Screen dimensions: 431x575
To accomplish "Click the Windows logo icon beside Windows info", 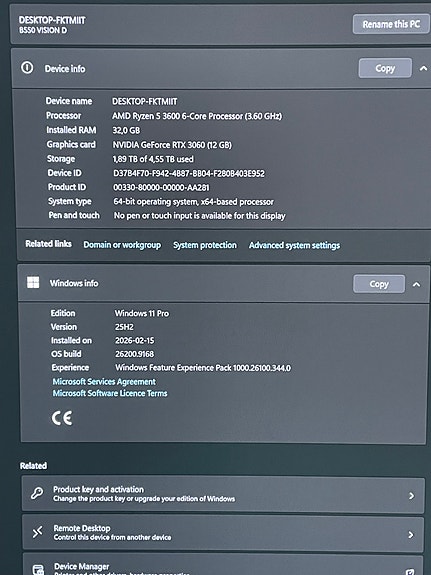I will point(33,282).
